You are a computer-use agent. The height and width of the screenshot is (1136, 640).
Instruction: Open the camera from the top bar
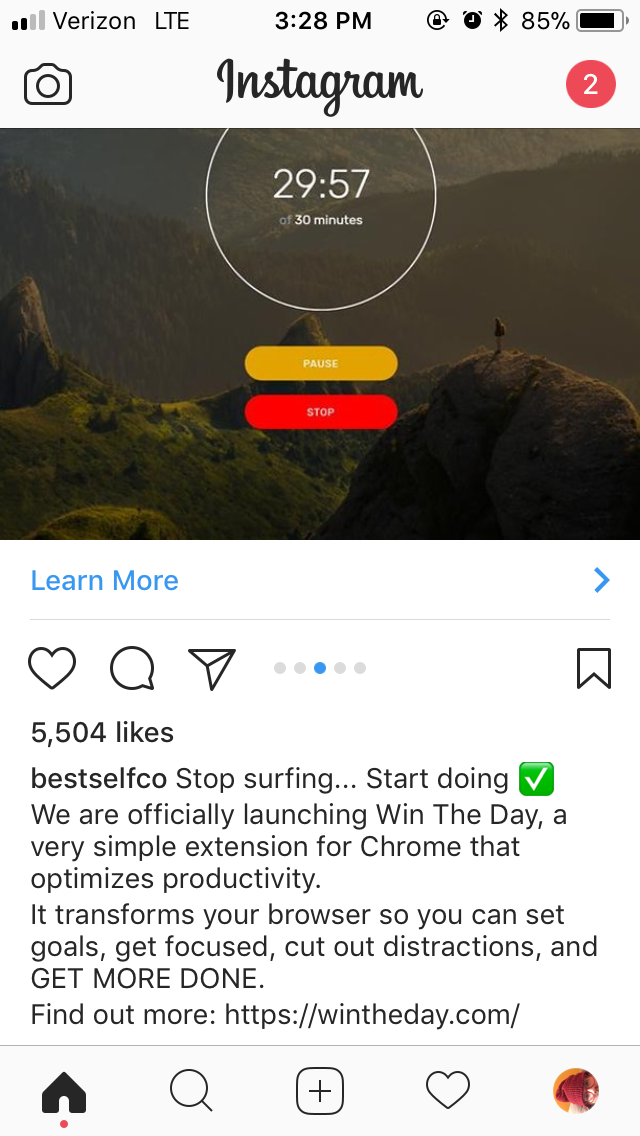pos(48,85)
